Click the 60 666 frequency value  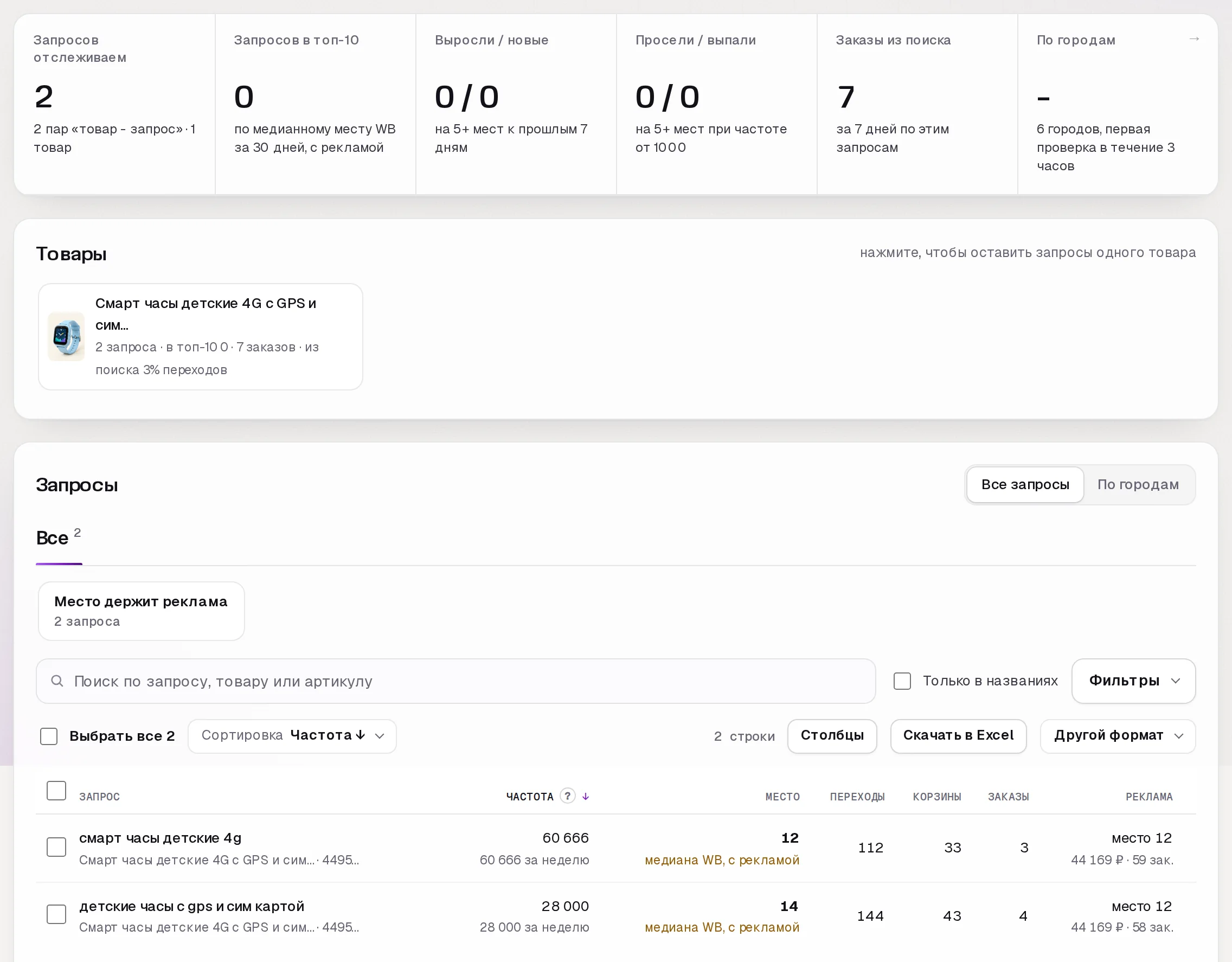[565, 838]
